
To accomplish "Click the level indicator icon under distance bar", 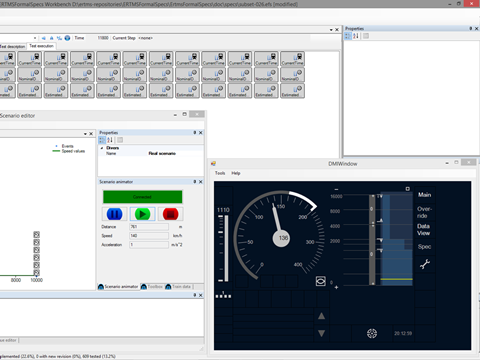I will point(223,295).
